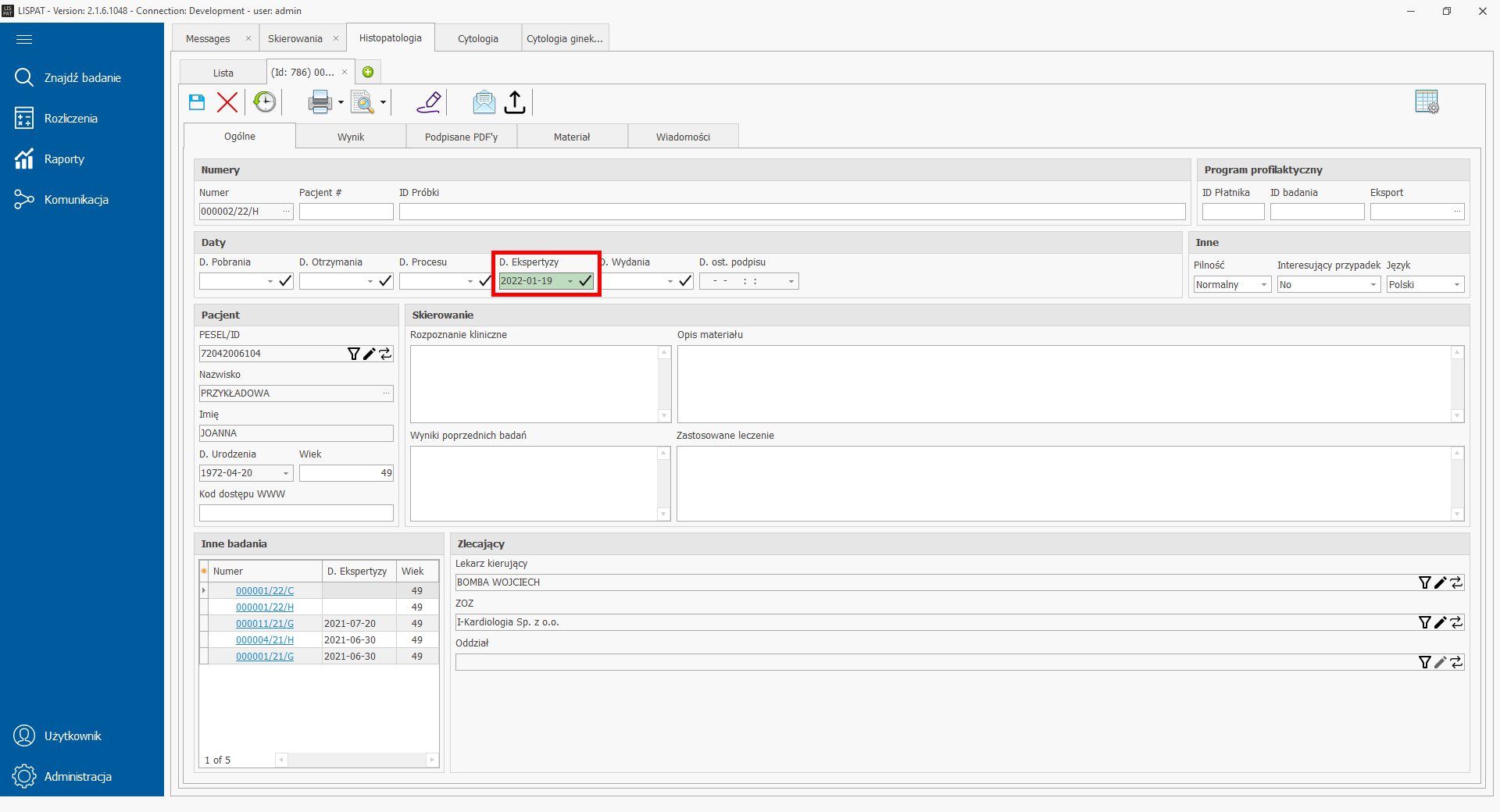Expand D. Otrzymania date dropdown

point(370,281)
